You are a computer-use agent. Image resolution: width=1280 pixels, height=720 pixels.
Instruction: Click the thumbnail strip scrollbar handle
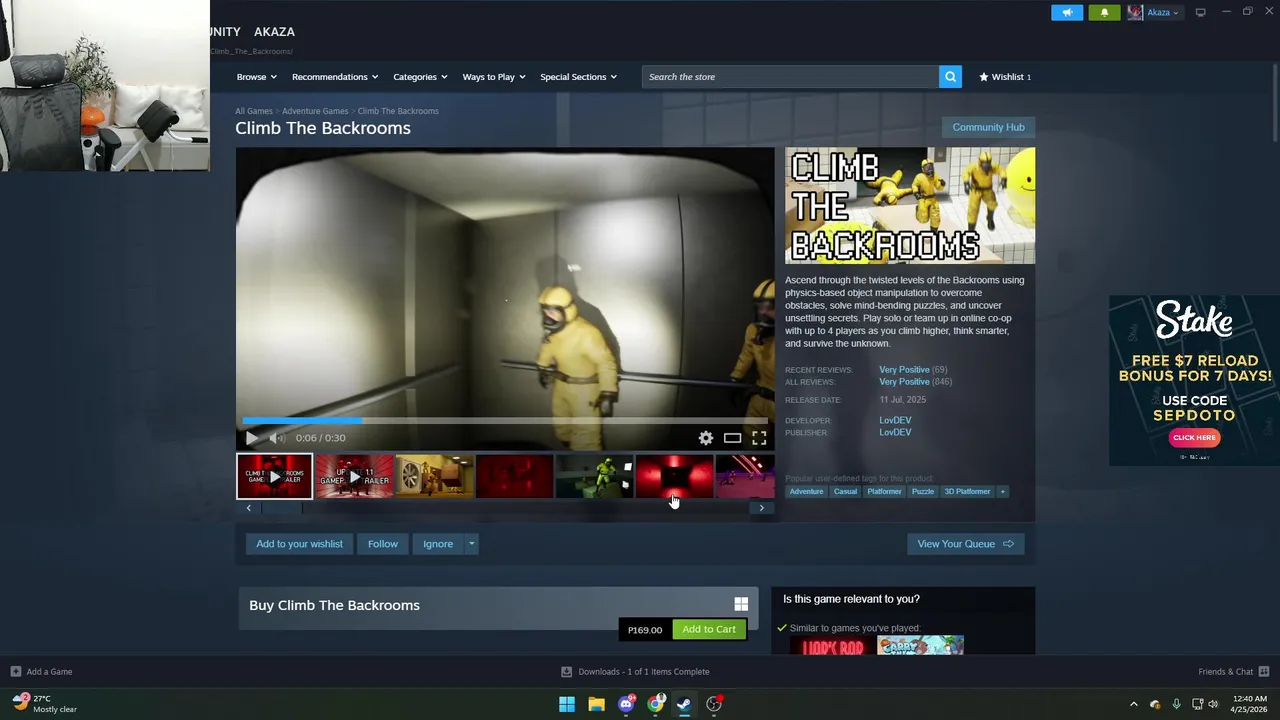click(x=282, y=508)
